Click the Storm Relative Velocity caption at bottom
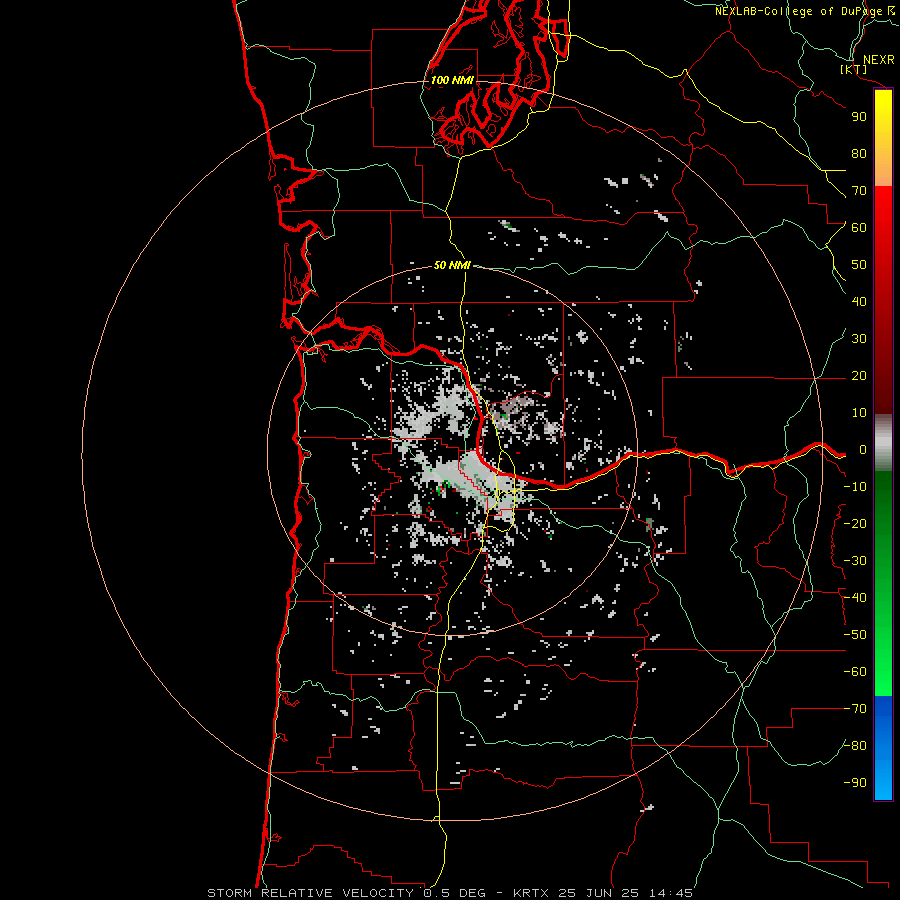 tap(450, 893)
